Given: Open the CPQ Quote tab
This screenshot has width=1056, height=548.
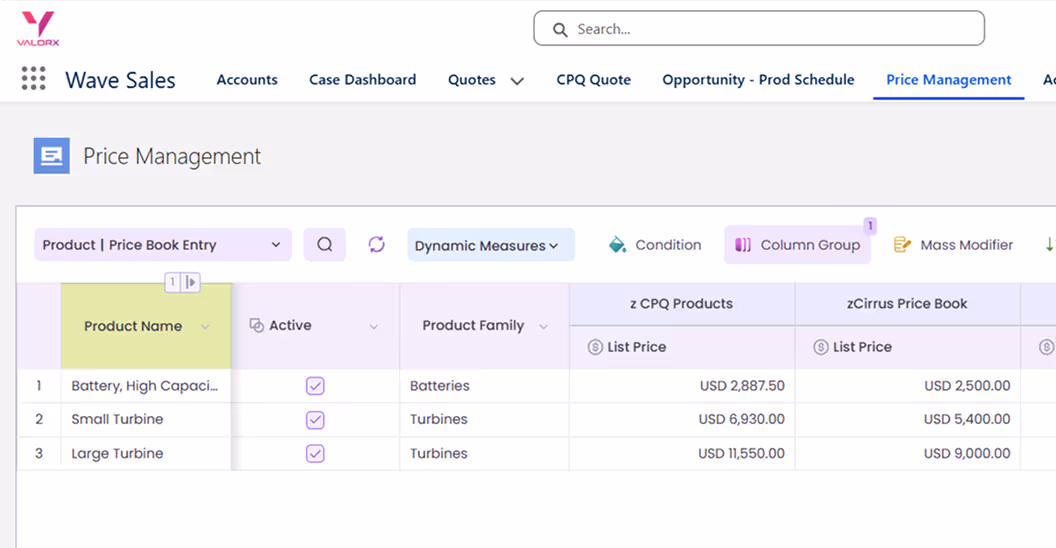Looking at the screenshot, I should point(593,79).
